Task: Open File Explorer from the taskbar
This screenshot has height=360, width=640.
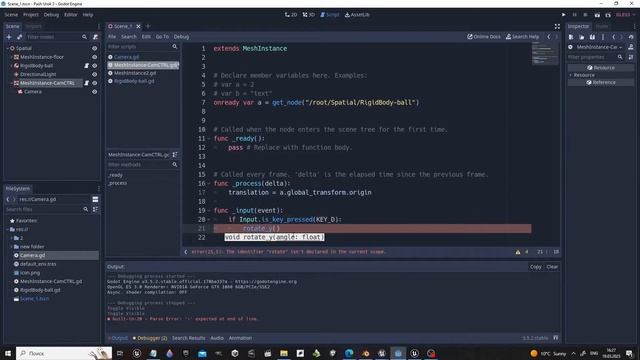Action: tap(284, 353)
